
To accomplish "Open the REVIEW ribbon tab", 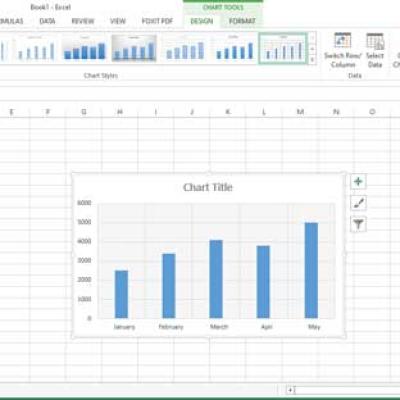I will (83, 21).
